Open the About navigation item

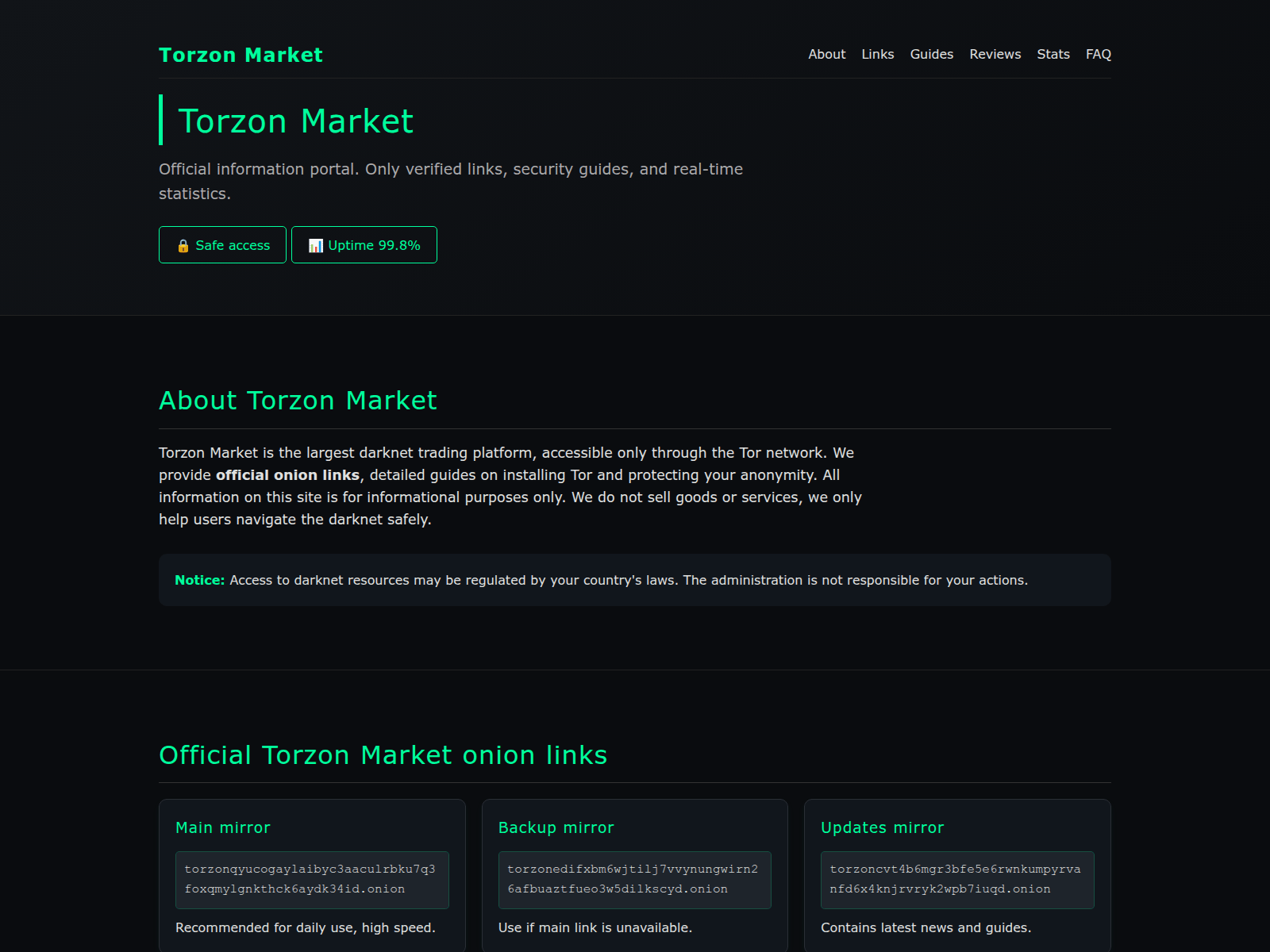[827, 54]
